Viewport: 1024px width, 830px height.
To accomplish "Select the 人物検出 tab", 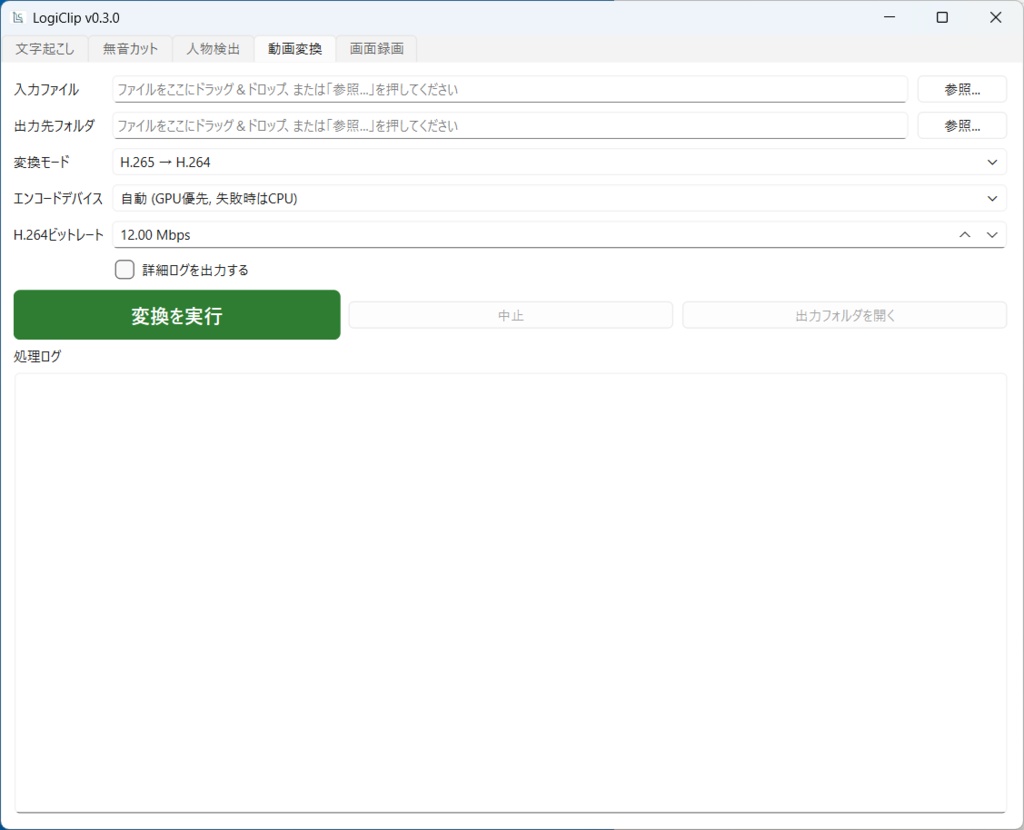I will pos(213,49).
